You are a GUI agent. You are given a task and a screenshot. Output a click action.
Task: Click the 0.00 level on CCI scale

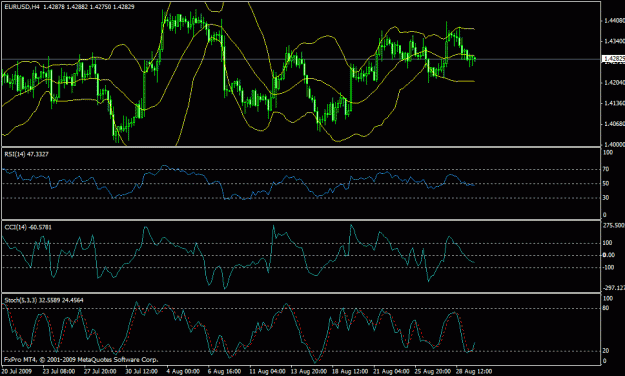tap(609, 255)
